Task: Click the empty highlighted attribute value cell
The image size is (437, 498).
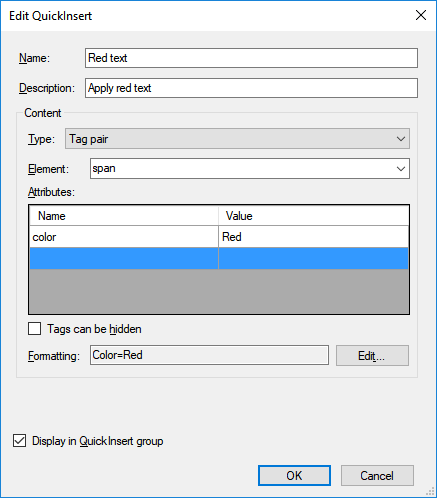Action: 313,258
